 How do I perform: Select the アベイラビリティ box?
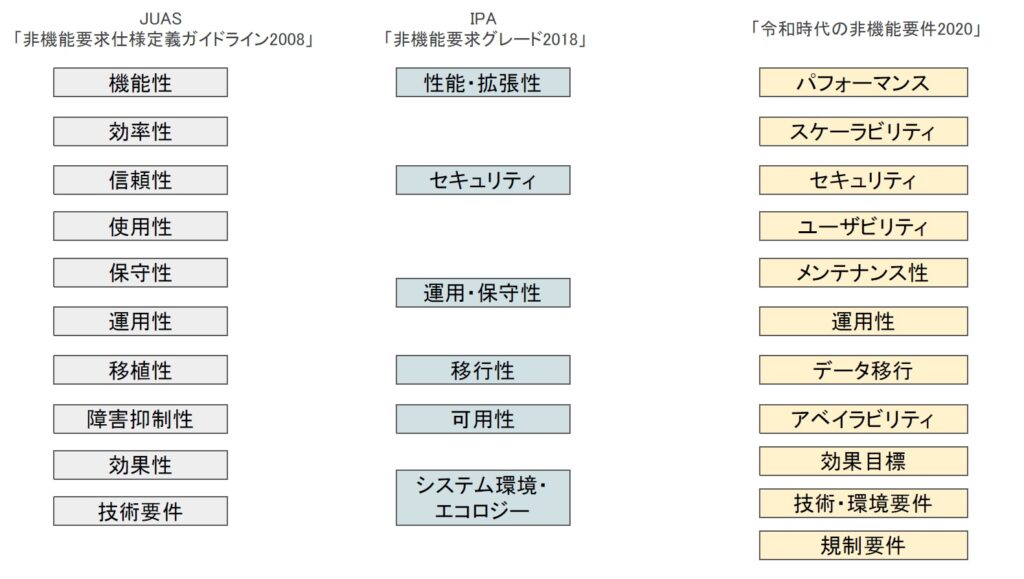pyautogui.click(x=863, y=419)
